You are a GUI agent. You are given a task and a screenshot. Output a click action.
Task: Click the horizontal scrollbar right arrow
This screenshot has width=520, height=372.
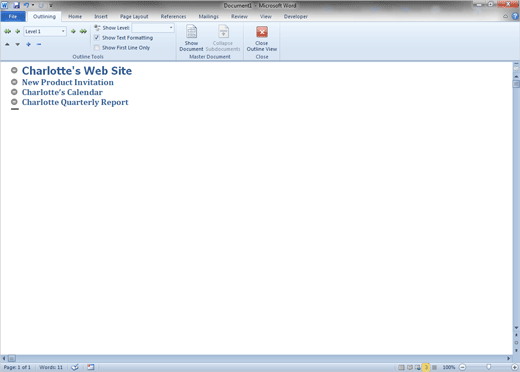click(509, 358)
